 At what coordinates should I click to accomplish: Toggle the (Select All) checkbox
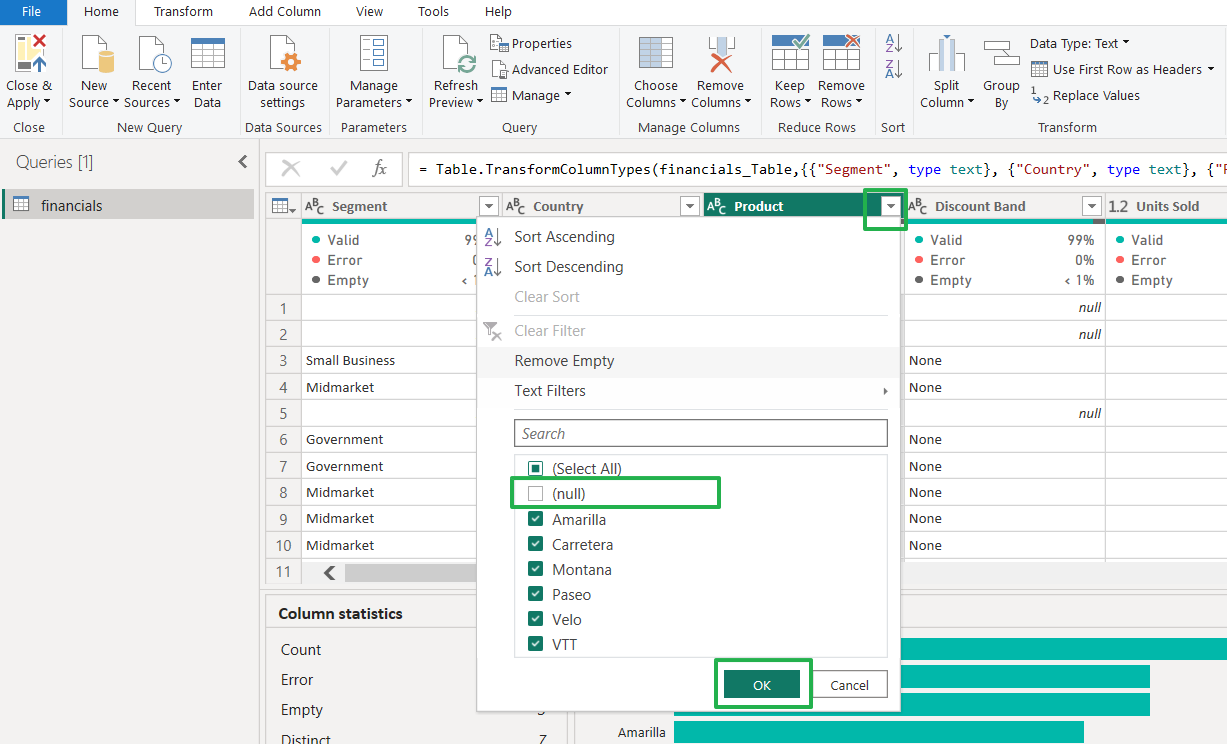pos(536,468)
